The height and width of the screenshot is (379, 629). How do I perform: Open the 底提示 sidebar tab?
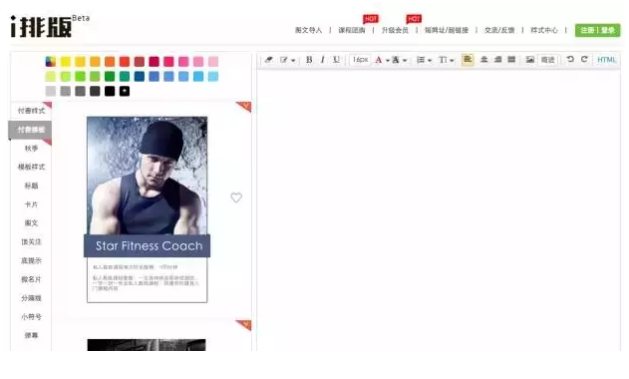31,261
